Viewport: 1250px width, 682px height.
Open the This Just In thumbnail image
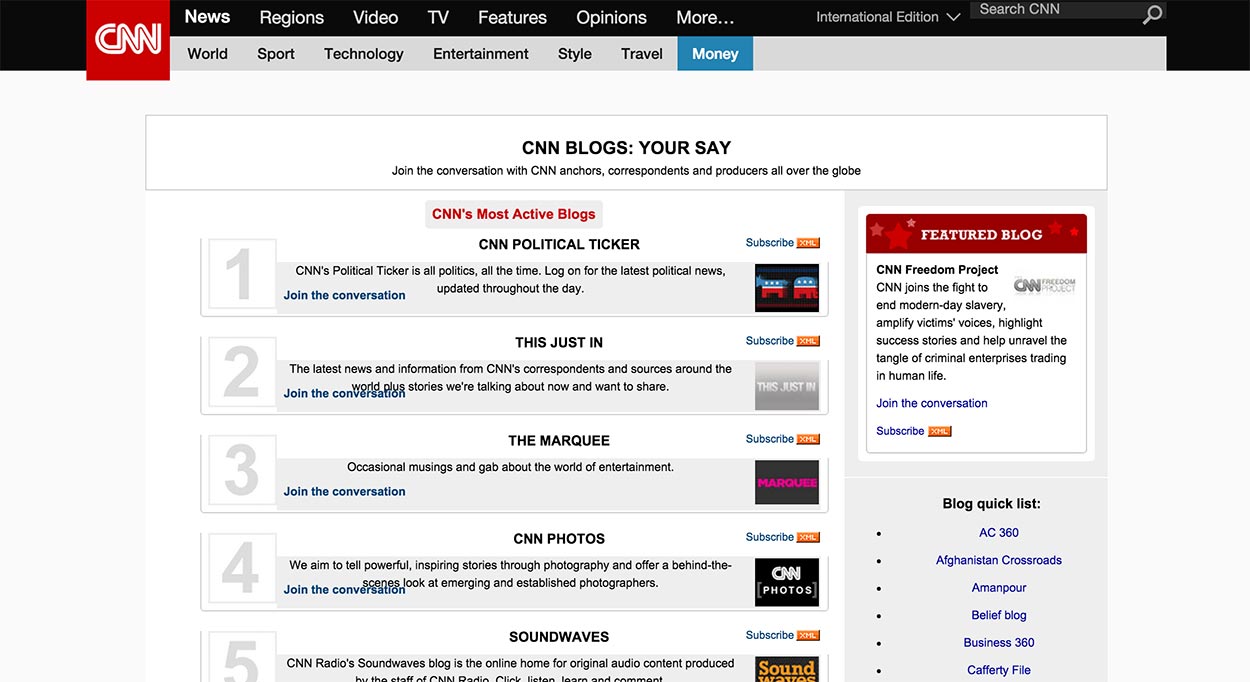point(787,386)
